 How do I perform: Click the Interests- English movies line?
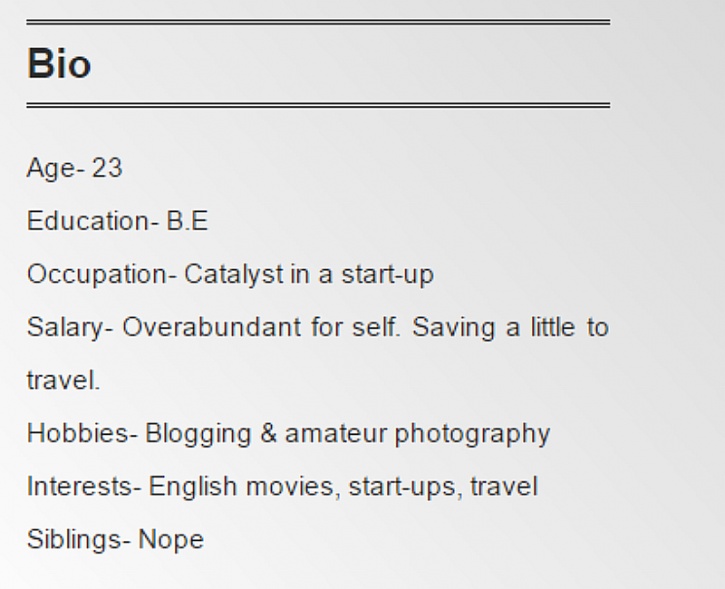[283, 487]
